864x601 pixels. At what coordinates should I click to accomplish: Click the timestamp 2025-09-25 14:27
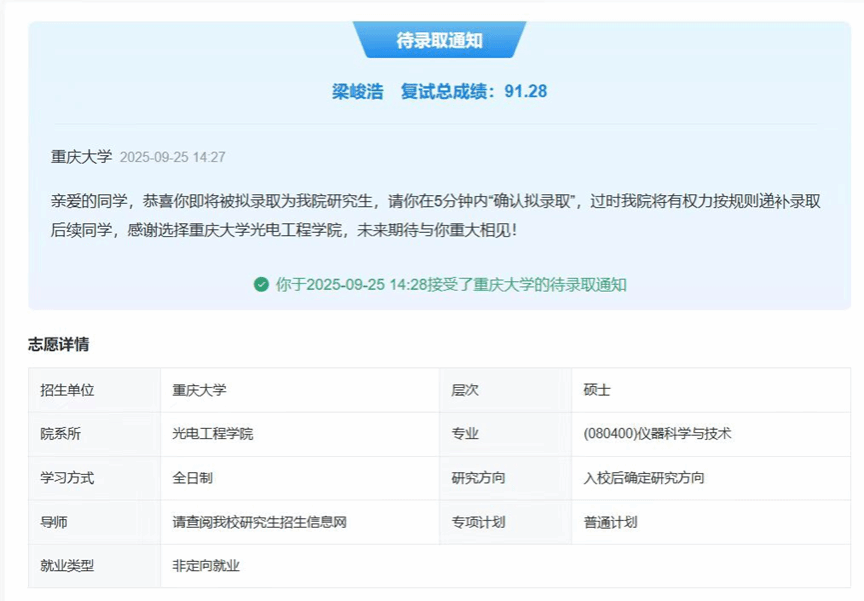[x=172, y=158]
